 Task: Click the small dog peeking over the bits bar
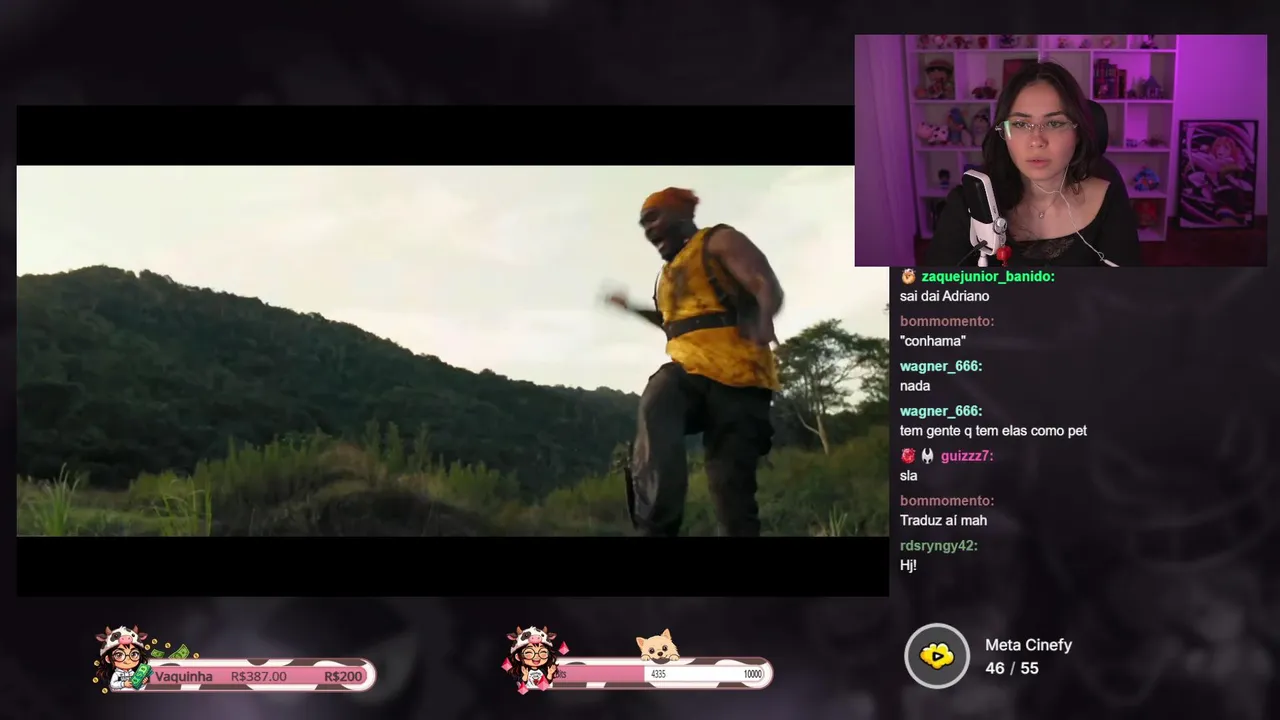click(658, 646)
